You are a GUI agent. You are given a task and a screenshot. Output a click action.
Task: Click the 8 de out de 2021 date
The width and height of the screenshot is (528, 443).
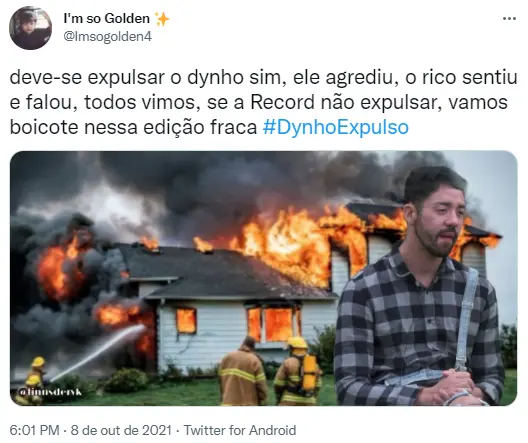click(x=121, y=430)
